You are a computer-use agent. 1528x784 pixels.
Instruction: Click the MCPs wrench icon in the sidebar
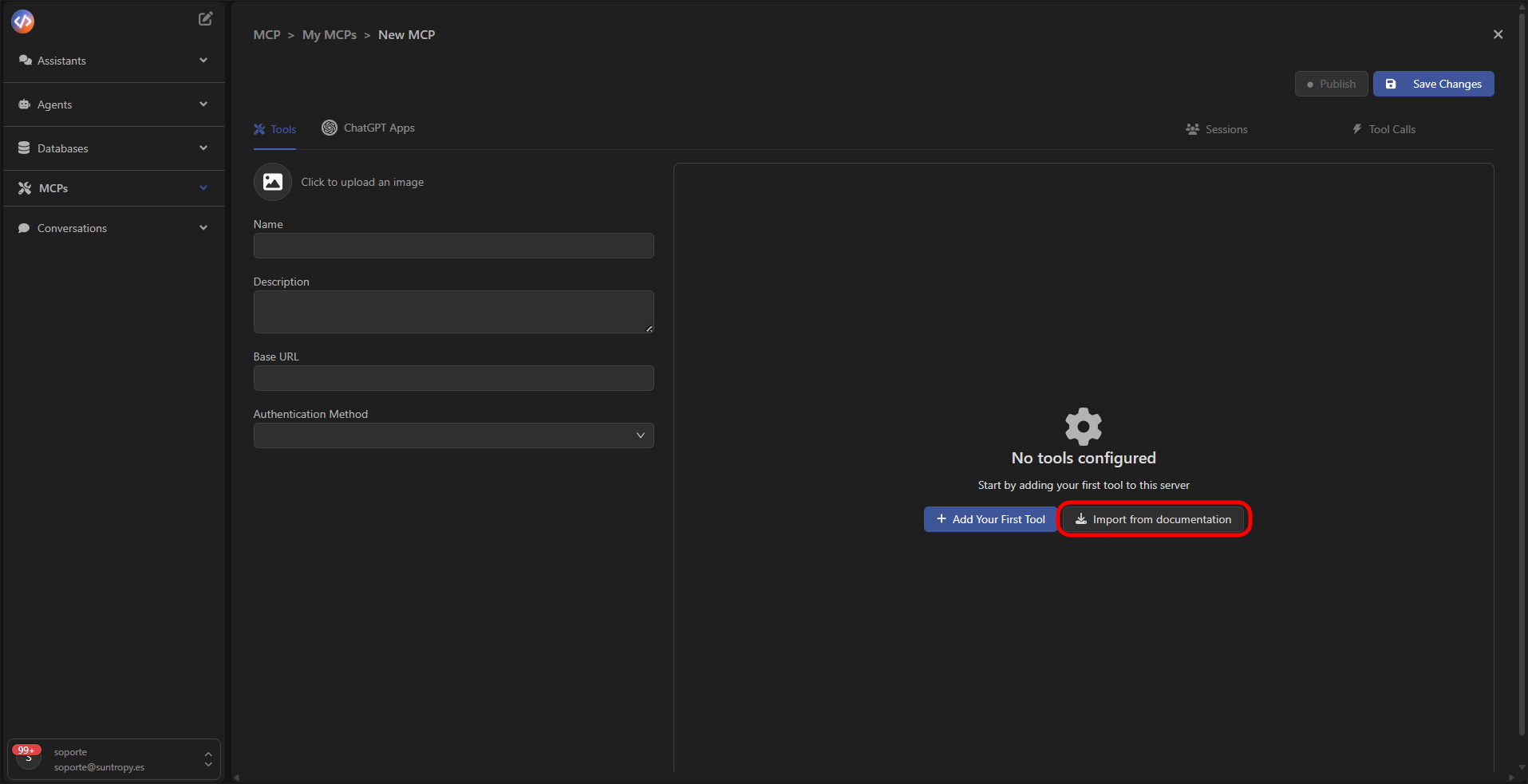click(x=24, y=187)
